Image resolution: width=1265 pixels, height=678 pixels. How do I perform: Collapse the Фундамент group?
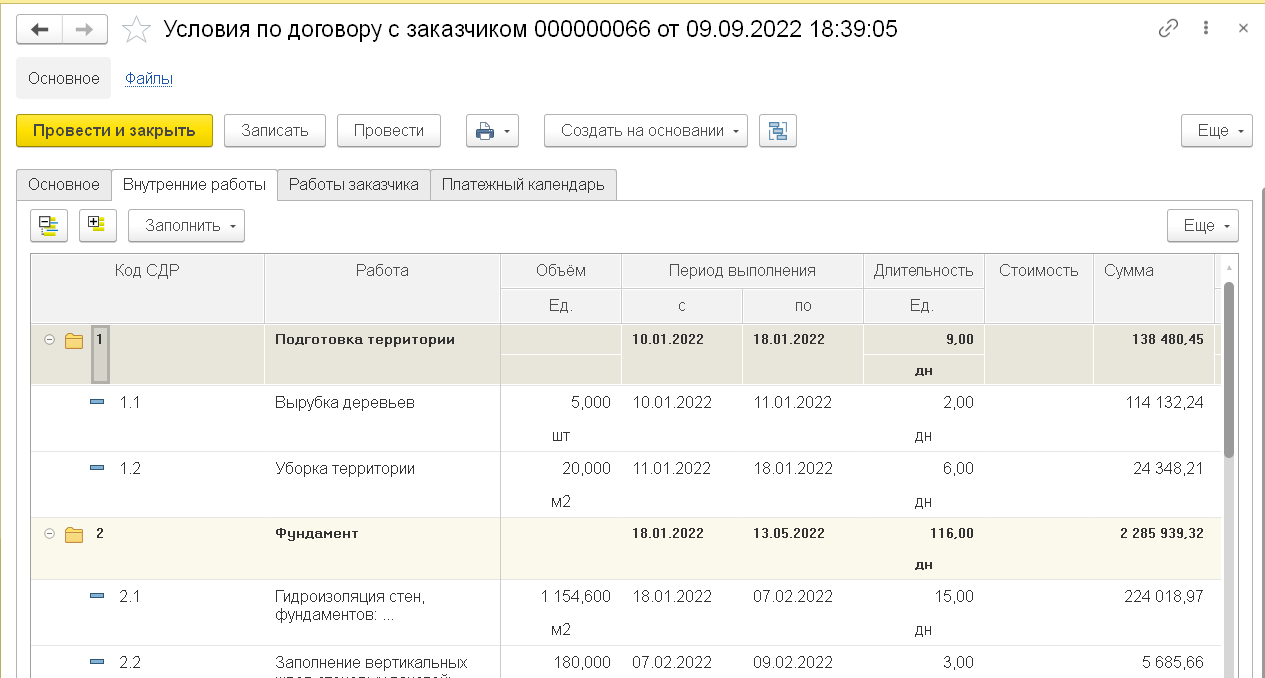(x=49, y=534)
